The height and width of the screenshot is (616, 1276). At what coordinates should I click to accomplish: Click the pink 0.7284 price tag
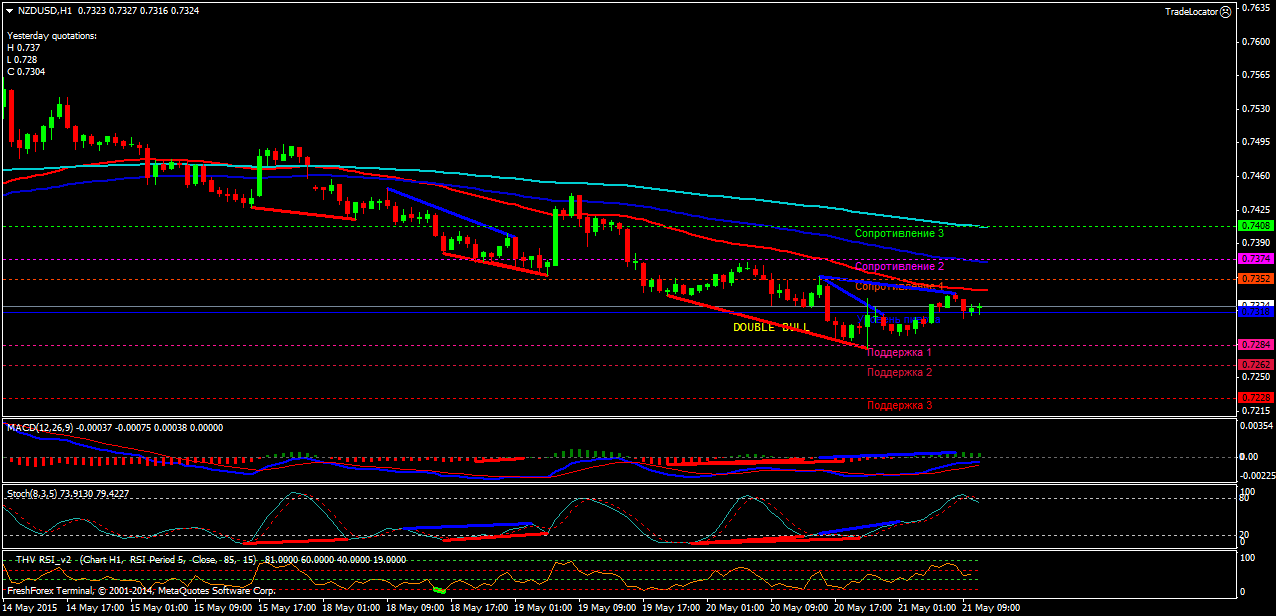1255,344
